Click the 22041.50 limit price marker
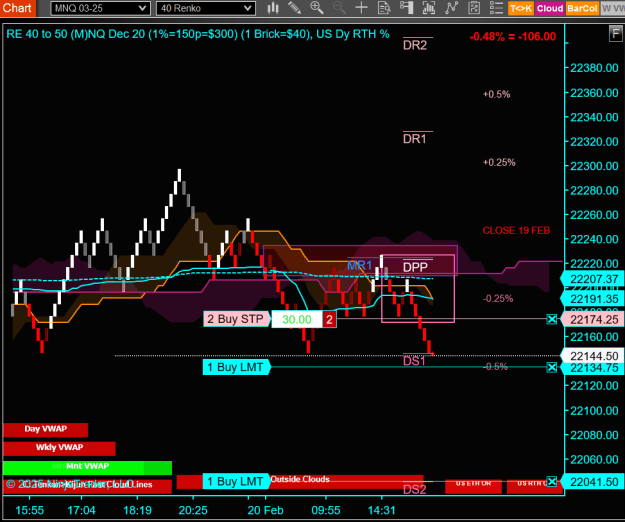625x522 pixels. (x=594, y=482)
